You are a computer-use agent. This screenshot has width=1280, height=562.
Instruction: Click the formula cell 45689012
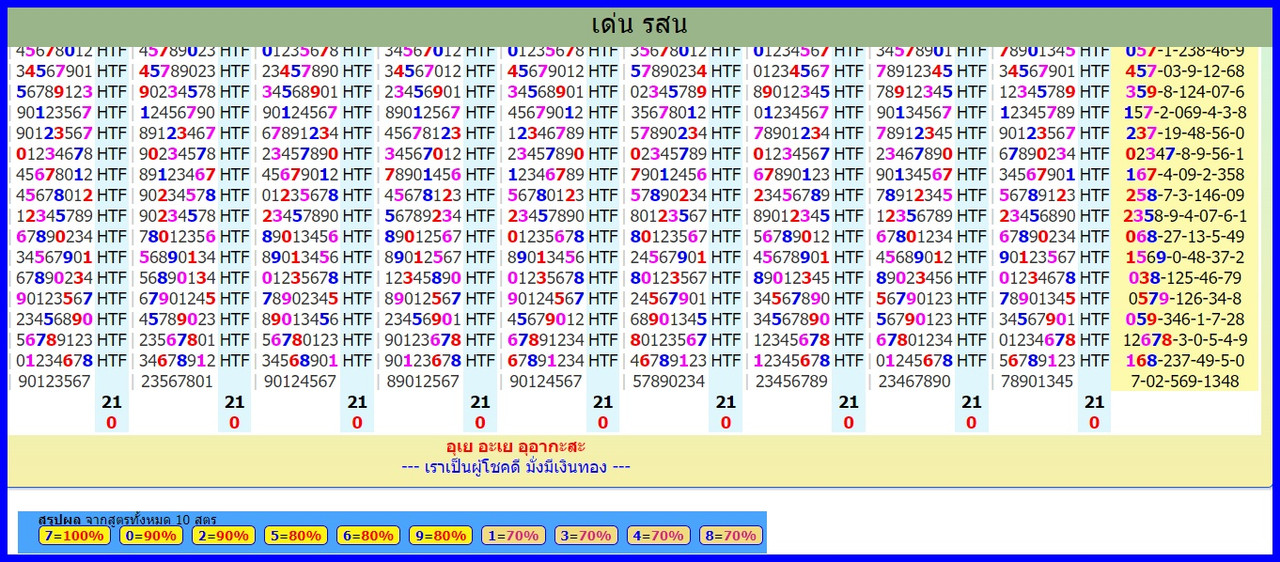914,257
